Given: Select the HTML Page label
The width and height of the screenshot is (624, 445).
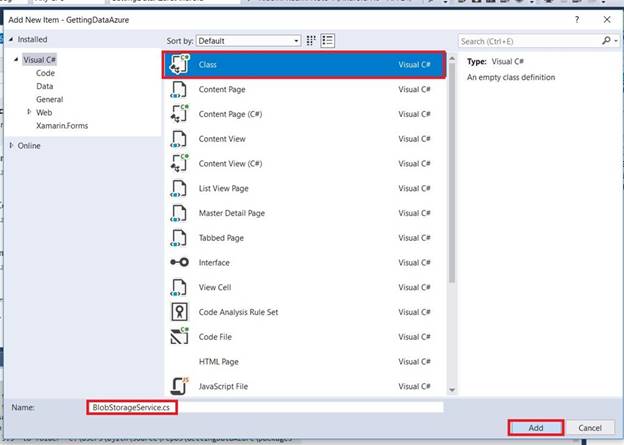Looking at the screenshot, I should point(218,362).
